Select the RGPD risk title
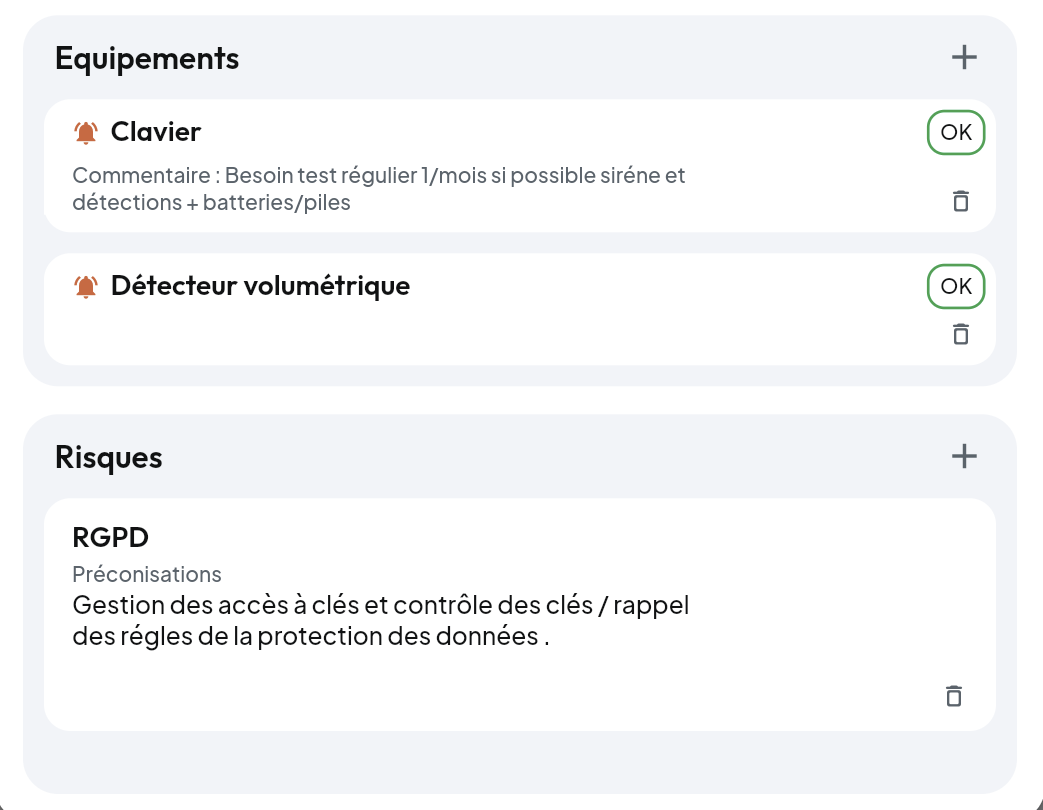This screenshot has height=810, width=1043. coord(111,538)
